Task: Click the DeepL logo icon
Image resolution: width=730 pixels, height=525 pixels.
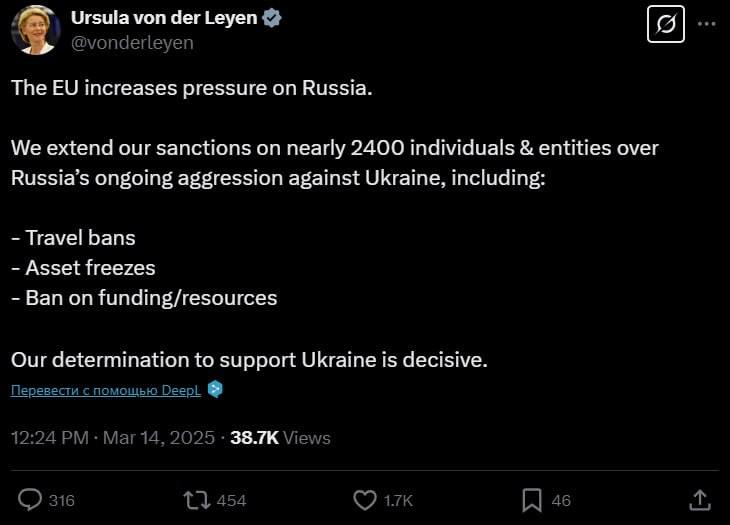Action: pyautogui.click(x=215, y=390)
